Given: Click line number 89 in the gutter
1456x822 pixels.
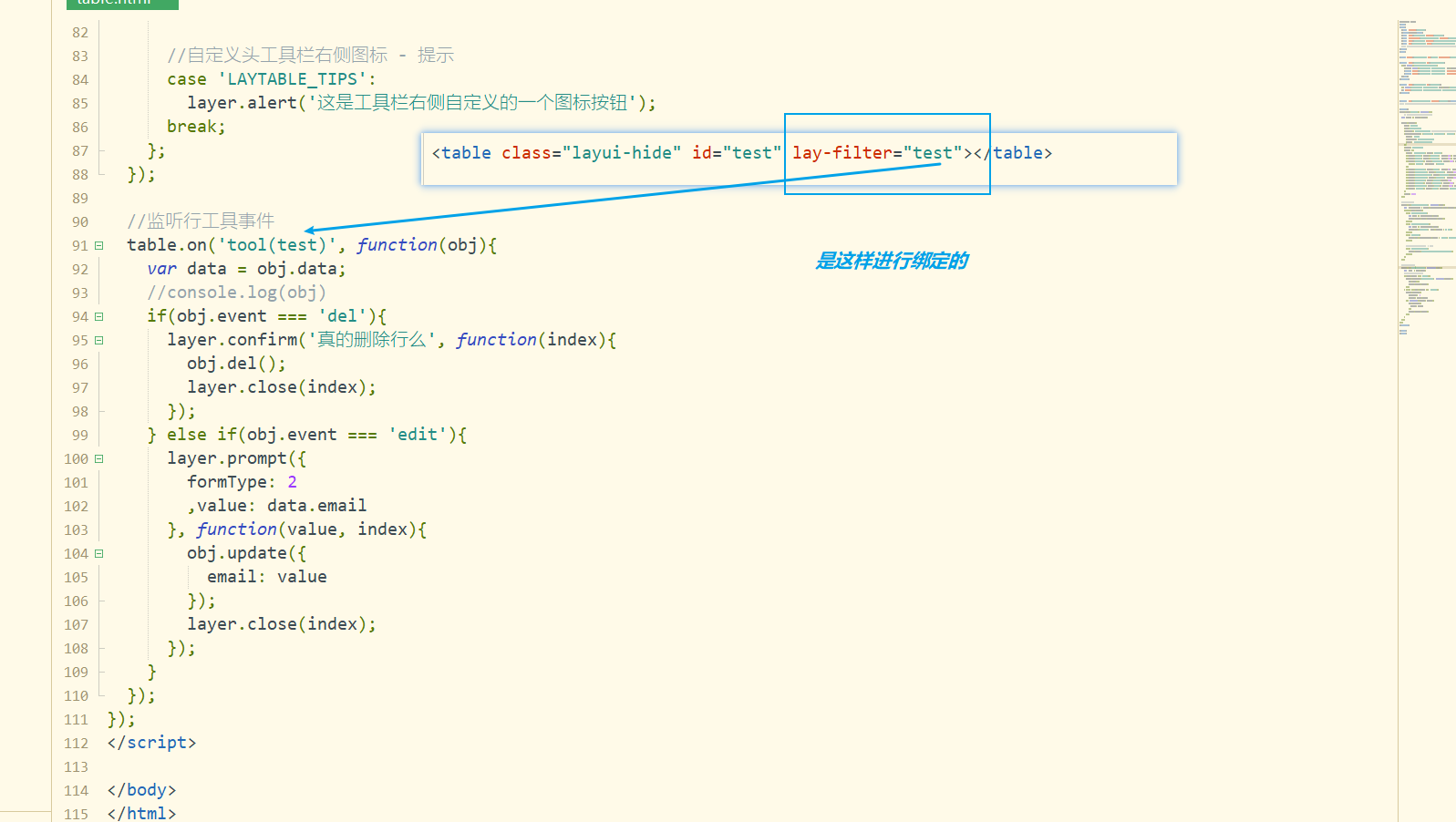Looking at the screenshot, I should [x=80, y=199].
